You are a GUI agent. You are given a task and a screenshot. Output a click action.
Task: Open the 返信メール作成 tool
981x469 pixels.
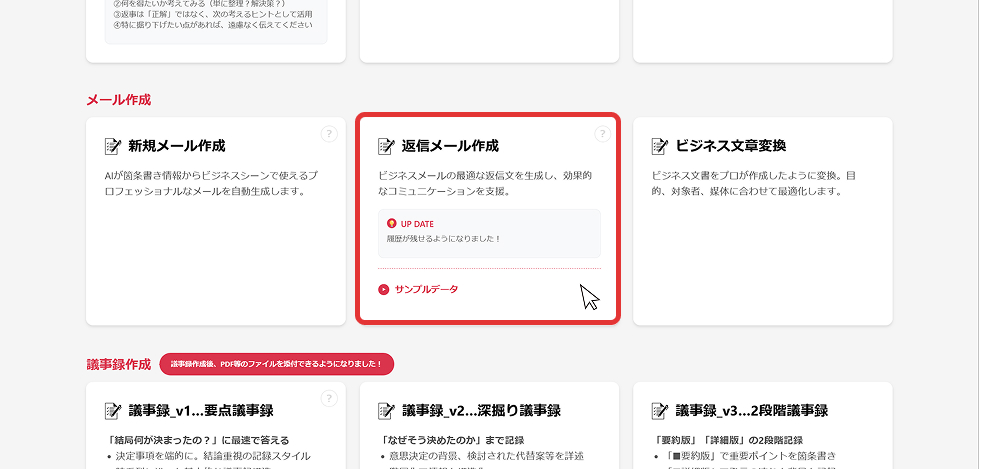tap(449, 146)
